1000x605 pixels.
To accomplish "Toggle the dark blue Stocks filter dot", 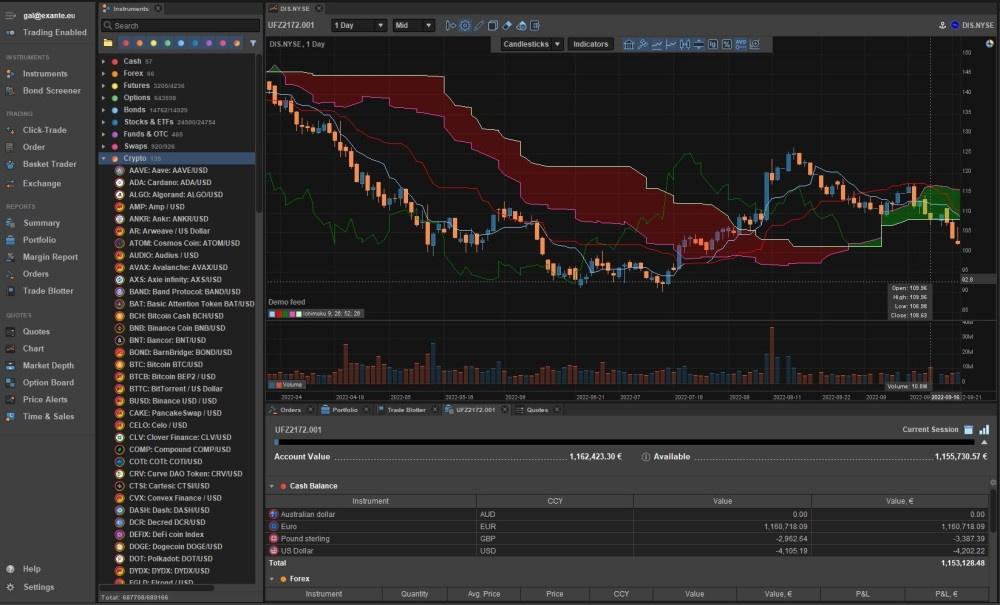I will pyautogui.click(x=195, y=43).
